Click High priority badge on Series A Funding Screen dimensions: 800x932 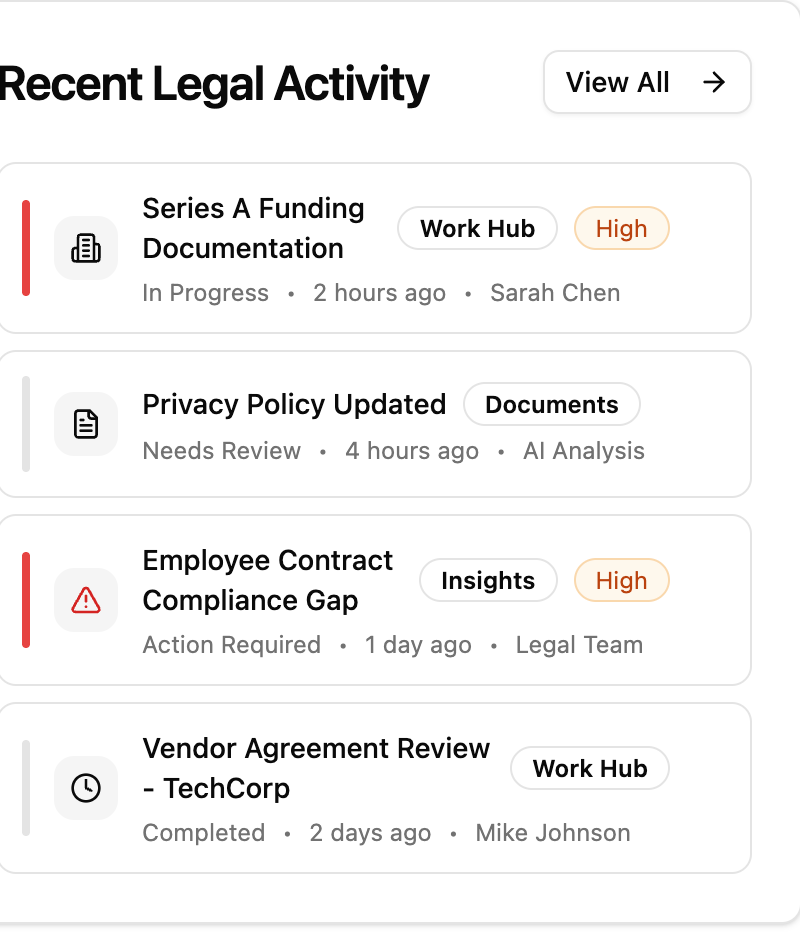621,229
